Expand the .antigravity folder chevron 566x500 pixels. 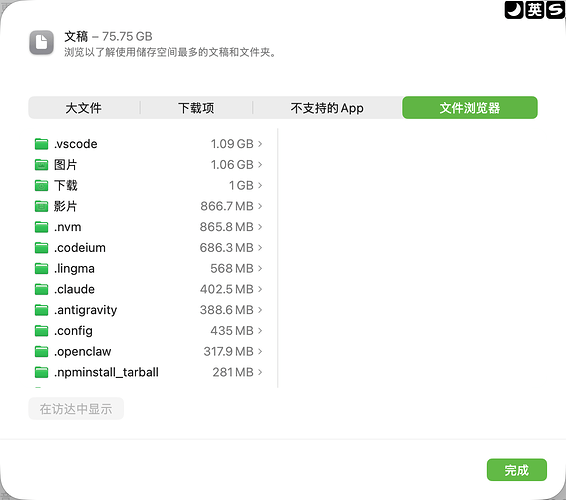pos(260,310)
